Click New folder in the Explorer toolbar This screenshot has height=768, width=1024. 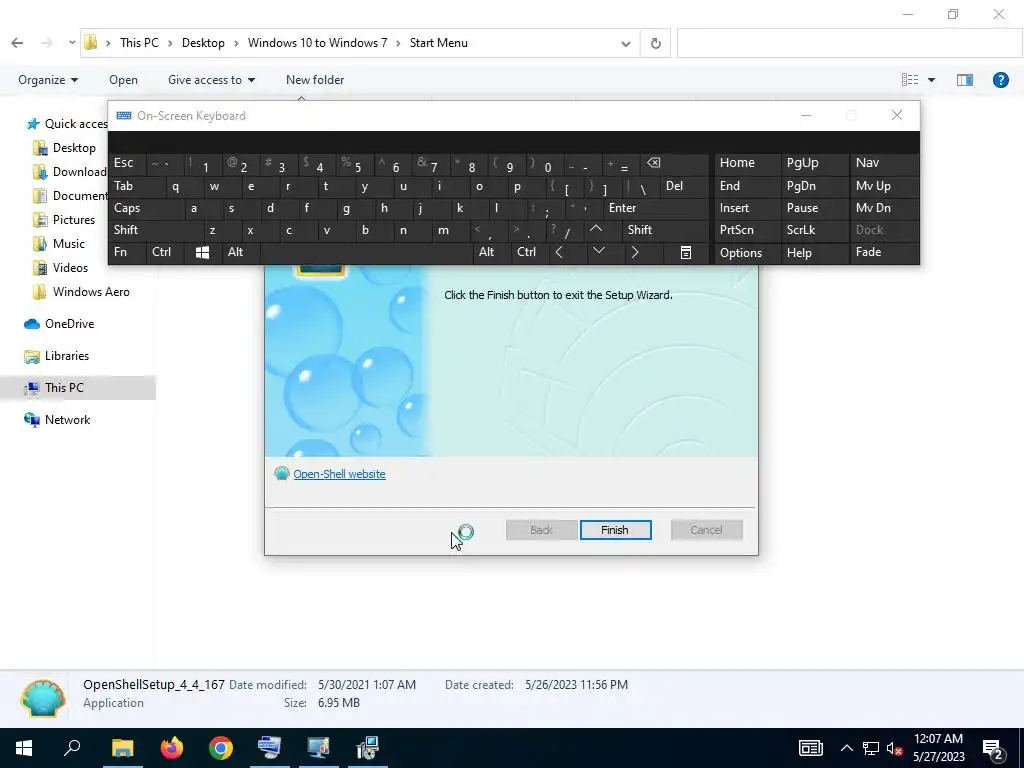(315, 80)
